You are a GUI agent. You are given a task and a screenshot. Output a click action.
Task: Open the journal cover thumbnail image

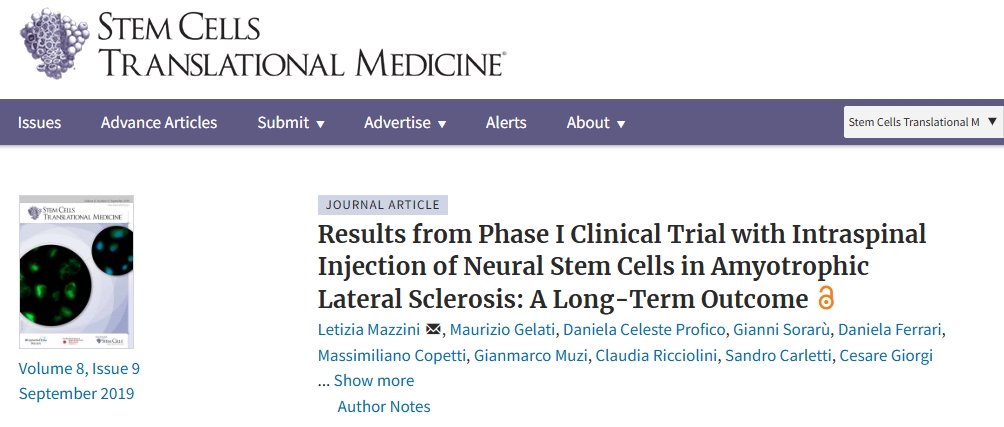coord(76,272)
